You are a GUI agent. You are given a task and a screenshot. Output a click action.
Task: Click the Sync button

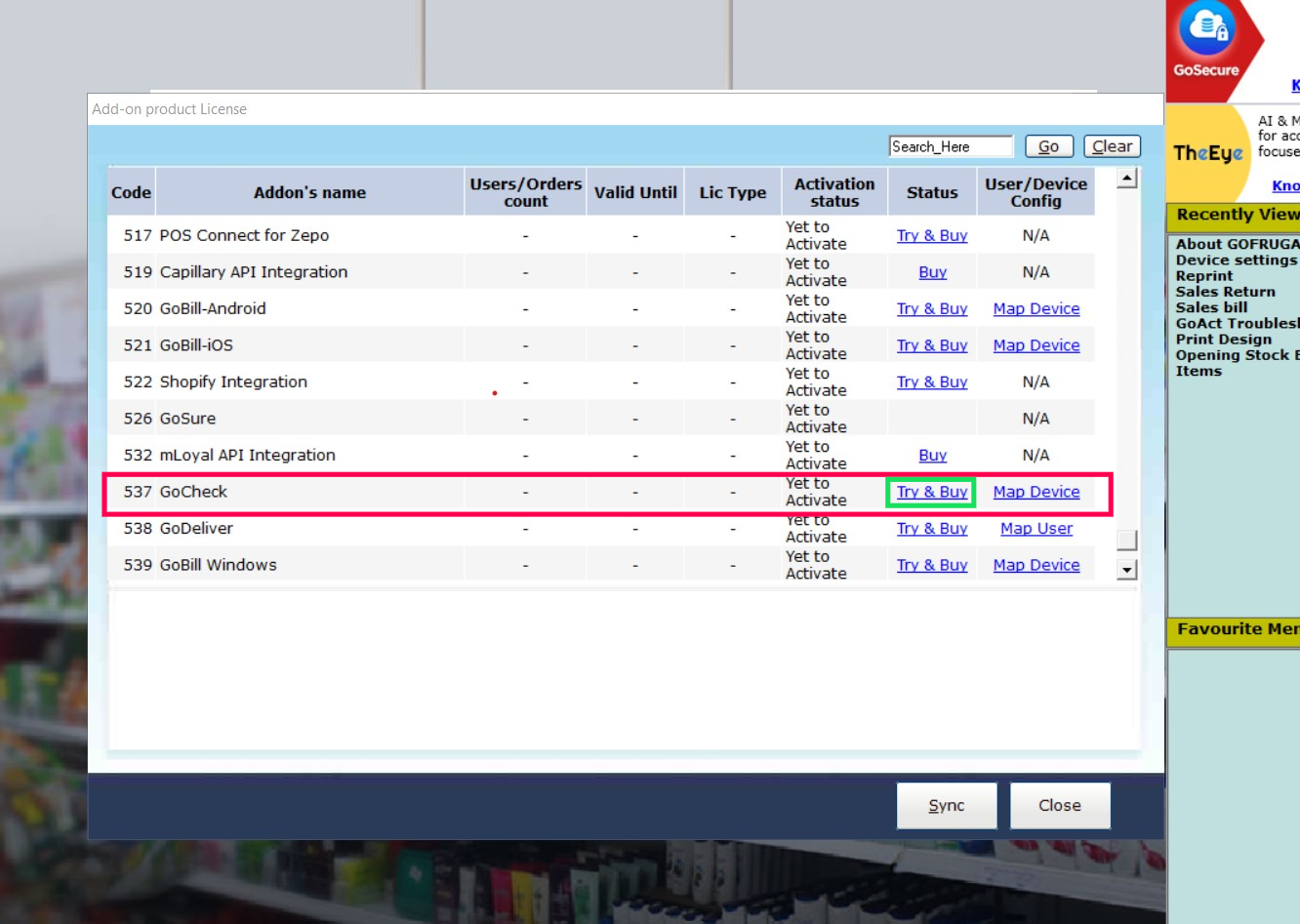946,806
